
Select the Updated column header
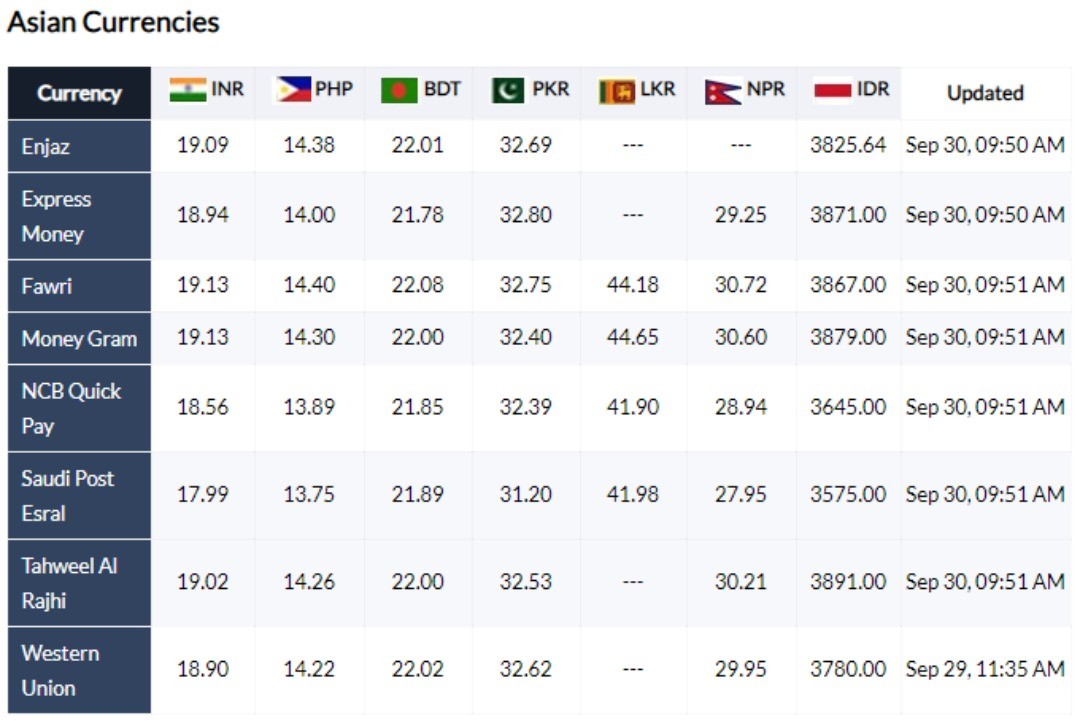coord(985,93)
